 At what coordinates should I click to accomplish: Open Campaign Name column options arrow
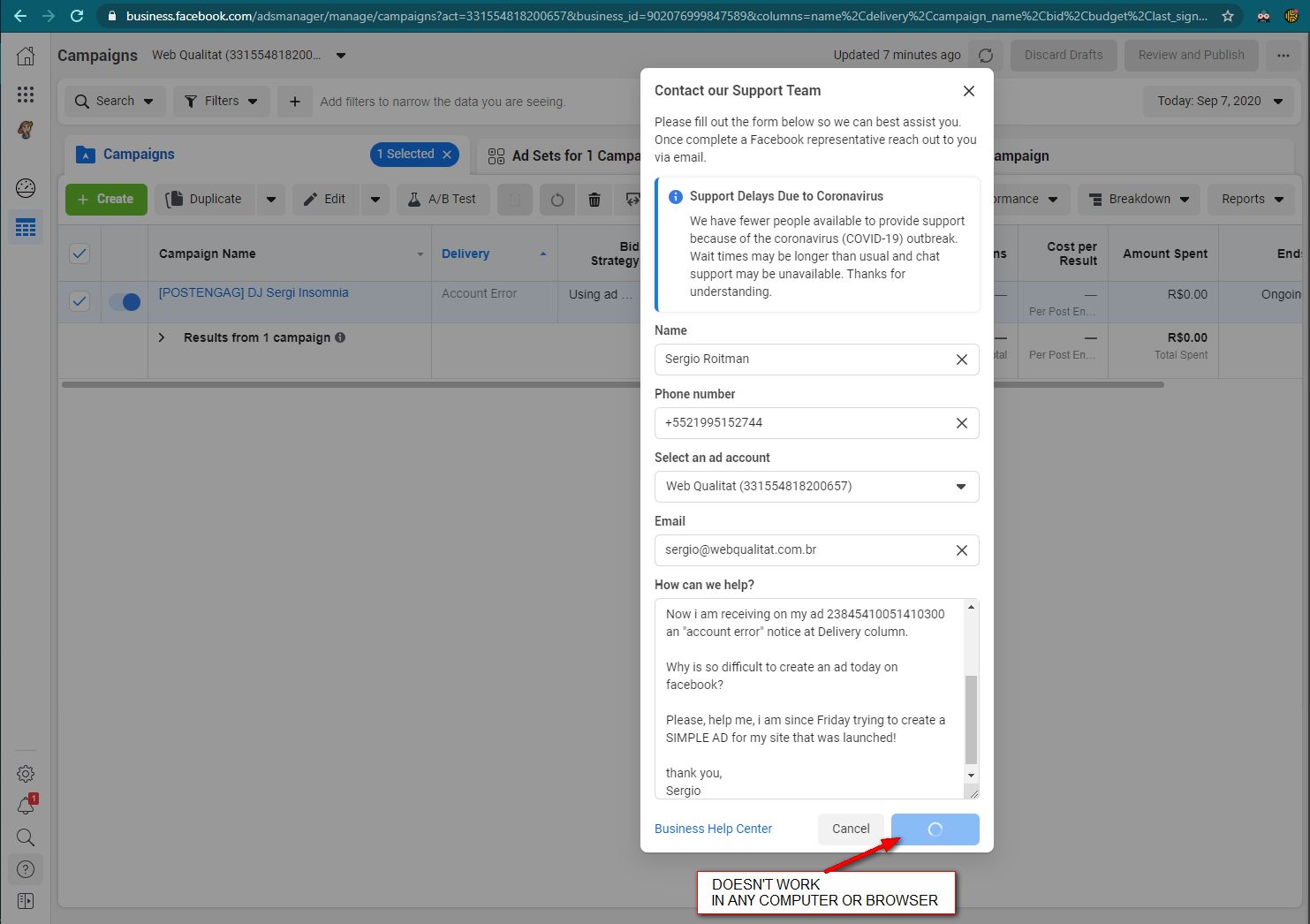420,254
